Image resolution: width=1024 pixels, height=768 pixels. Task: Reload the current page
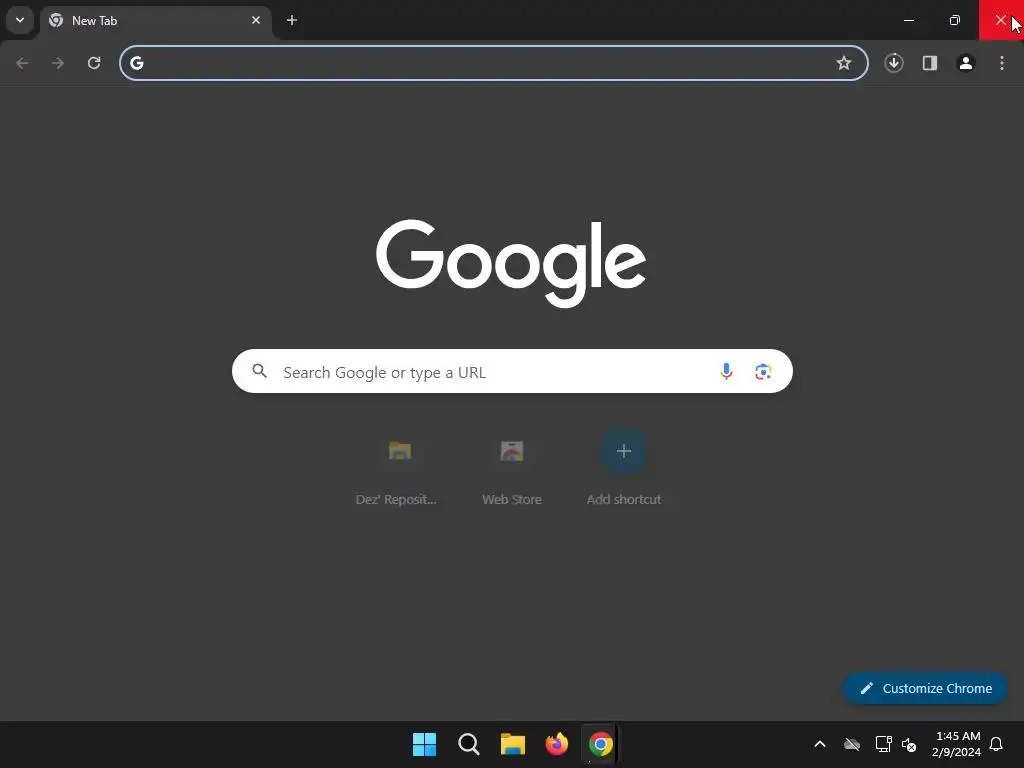[x=94, y=63]
